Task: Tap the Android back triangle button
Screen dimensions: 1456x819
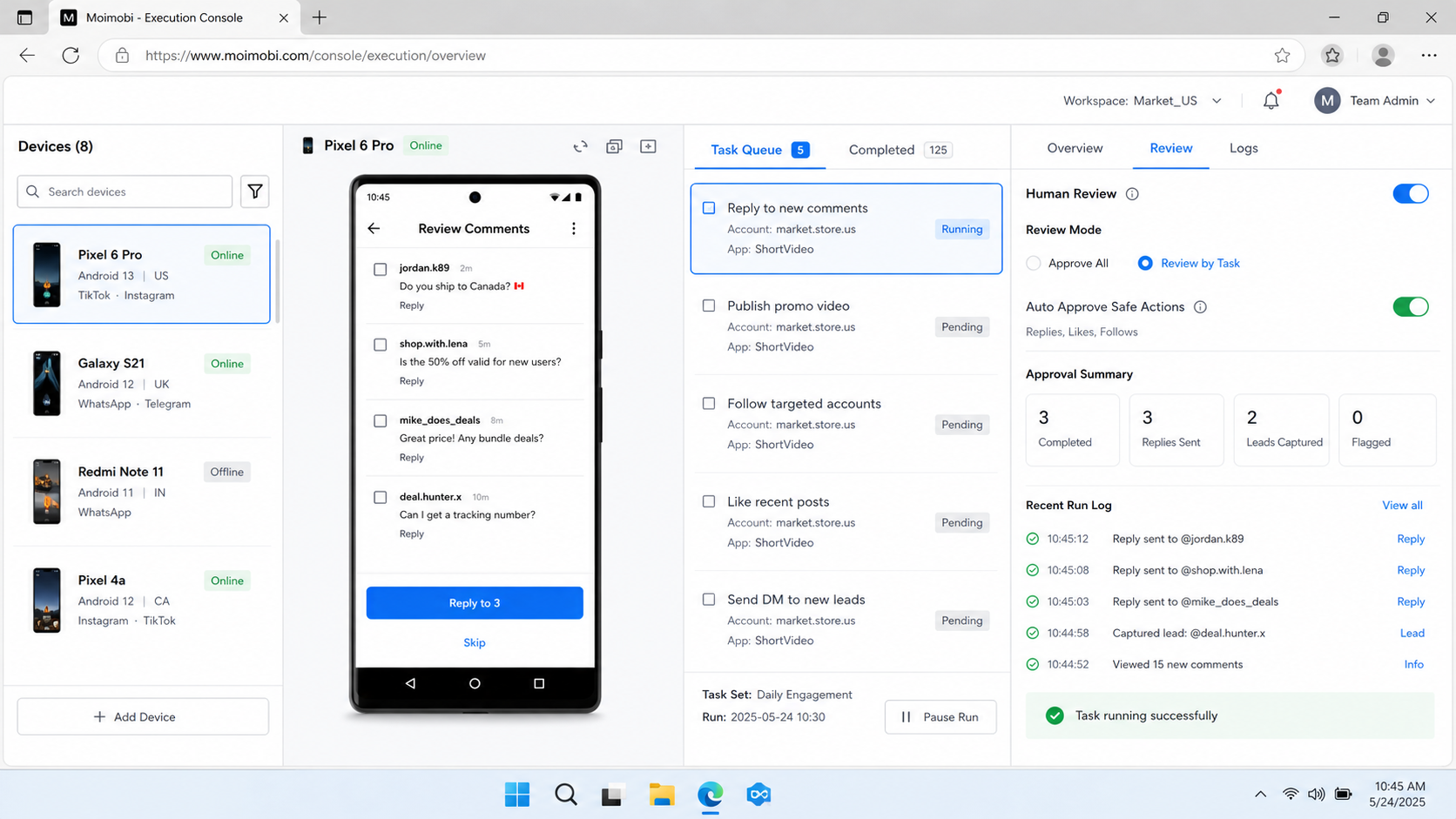Action: (410, 683)
